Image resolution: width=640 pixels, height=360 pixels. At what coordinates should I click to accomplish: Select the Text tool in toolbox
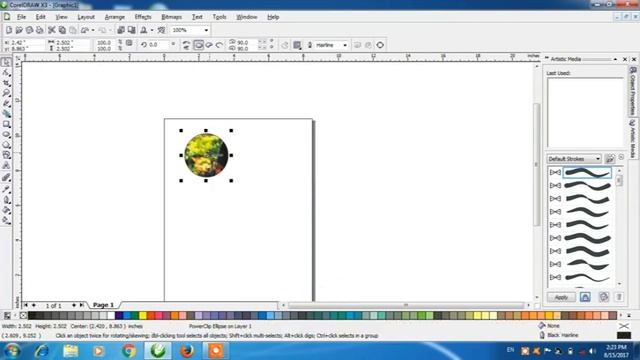coord(6,165)
